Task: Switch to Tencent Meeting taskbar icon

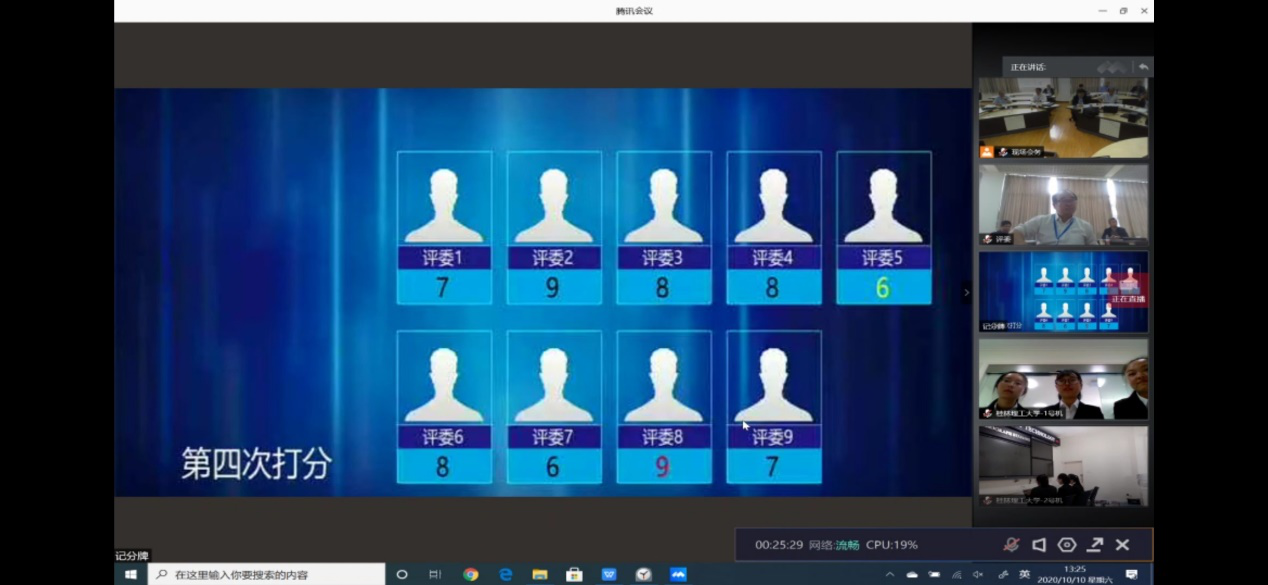Action: click(x=678, y=575)
